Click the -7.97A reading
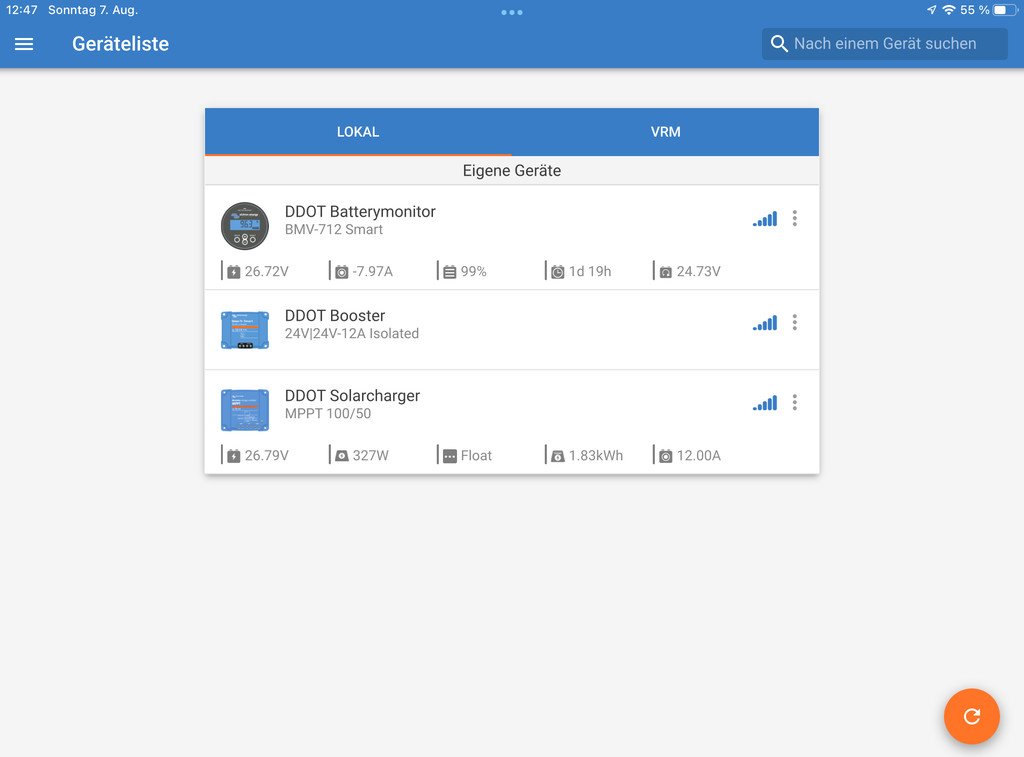 click(373, 272)
